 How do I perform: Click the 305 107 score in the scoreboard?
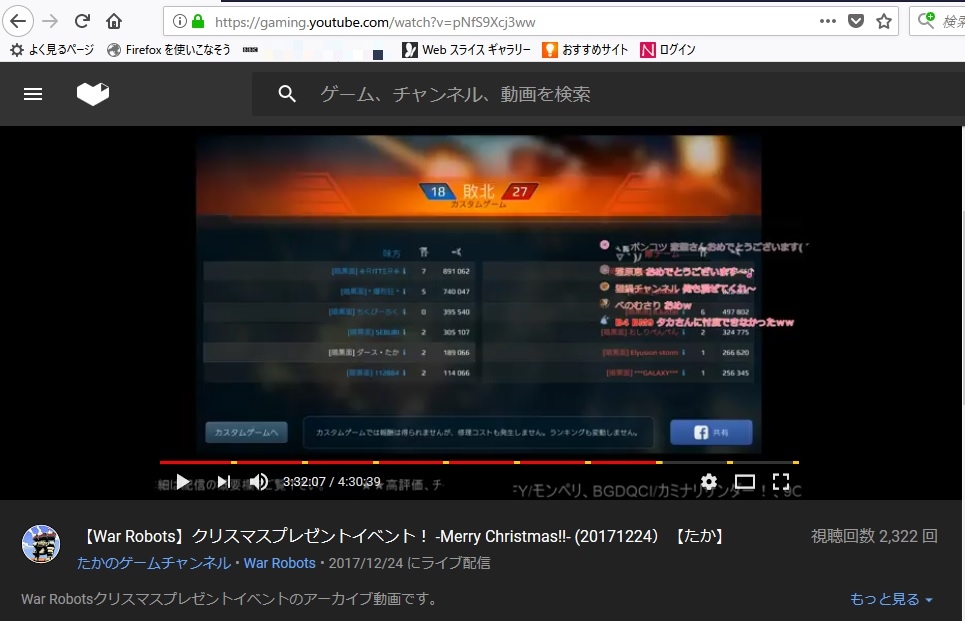[x=456, y=332]
